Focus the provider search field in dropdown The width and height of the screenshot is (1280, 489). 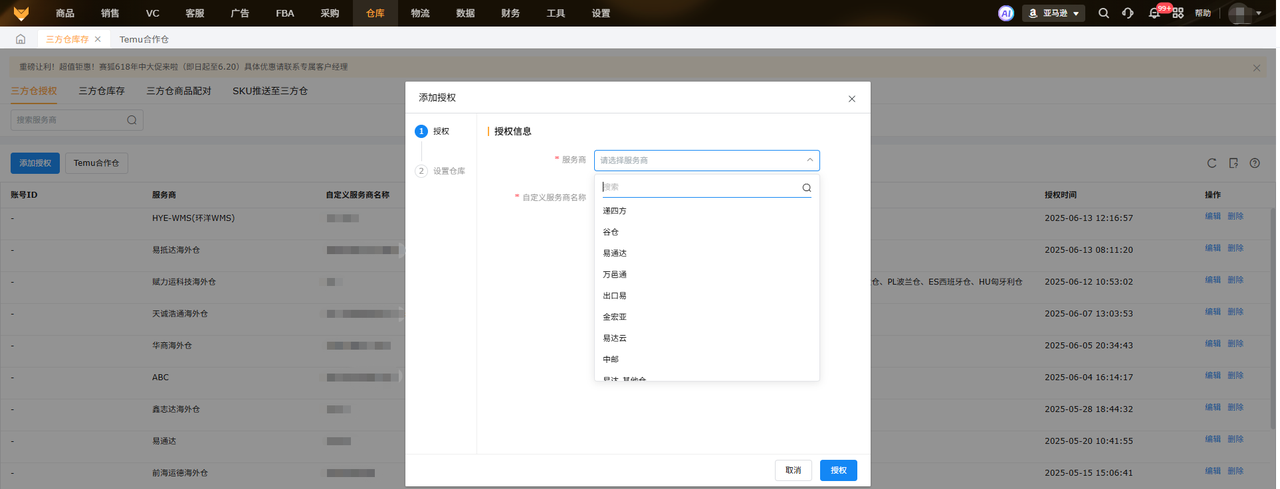(698, 187)
